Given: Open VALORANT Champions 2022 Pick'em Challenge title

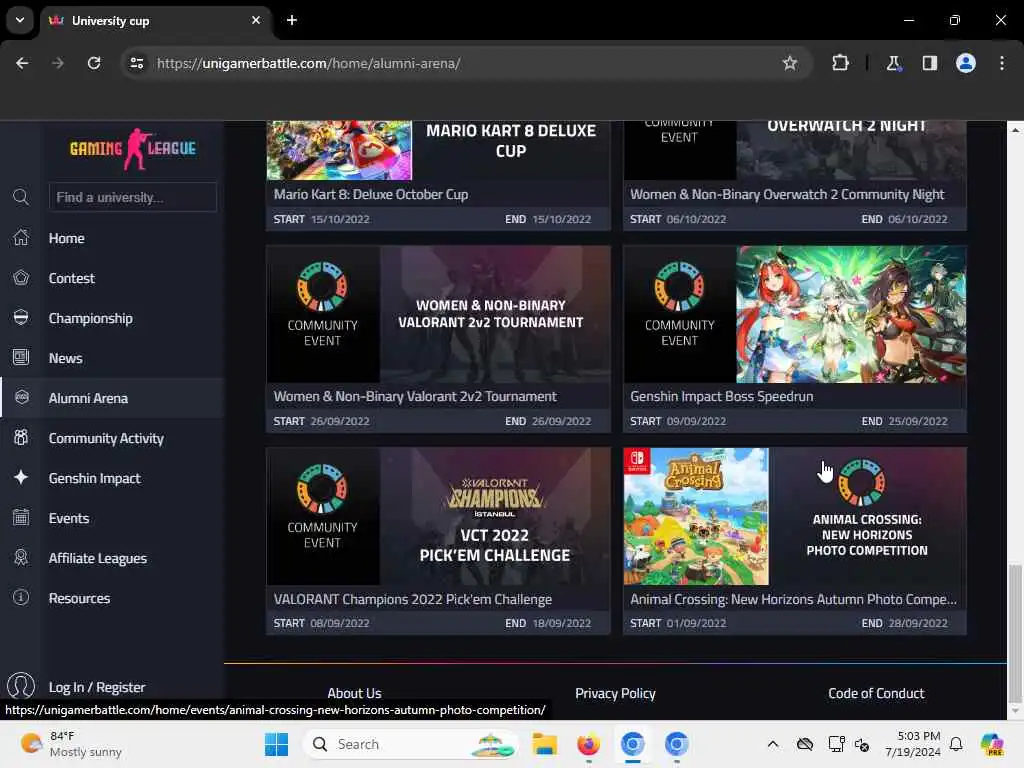Looking at the screenshot, I should (x=413, y=599).
